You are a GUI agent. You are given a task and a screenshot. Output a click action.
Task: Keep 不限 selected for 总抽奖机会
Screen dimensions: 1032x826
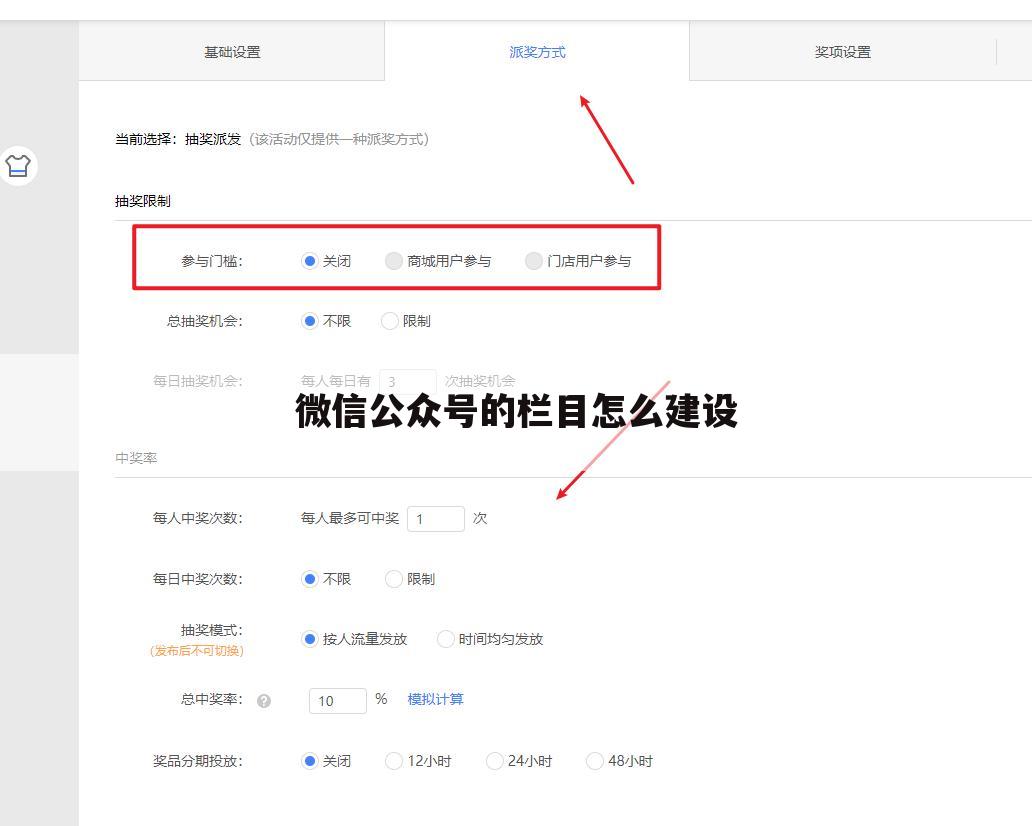[x=311, y=321]
